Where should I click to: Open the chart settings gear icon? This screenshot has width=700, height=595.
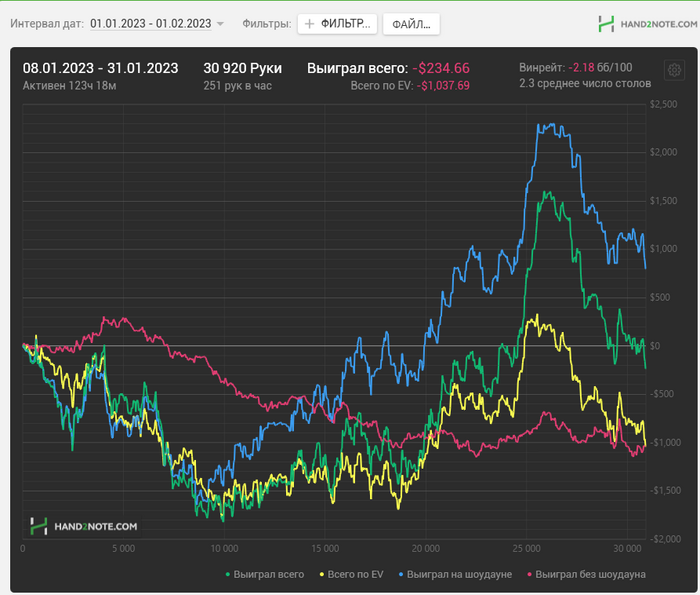(x=674, y=70)
